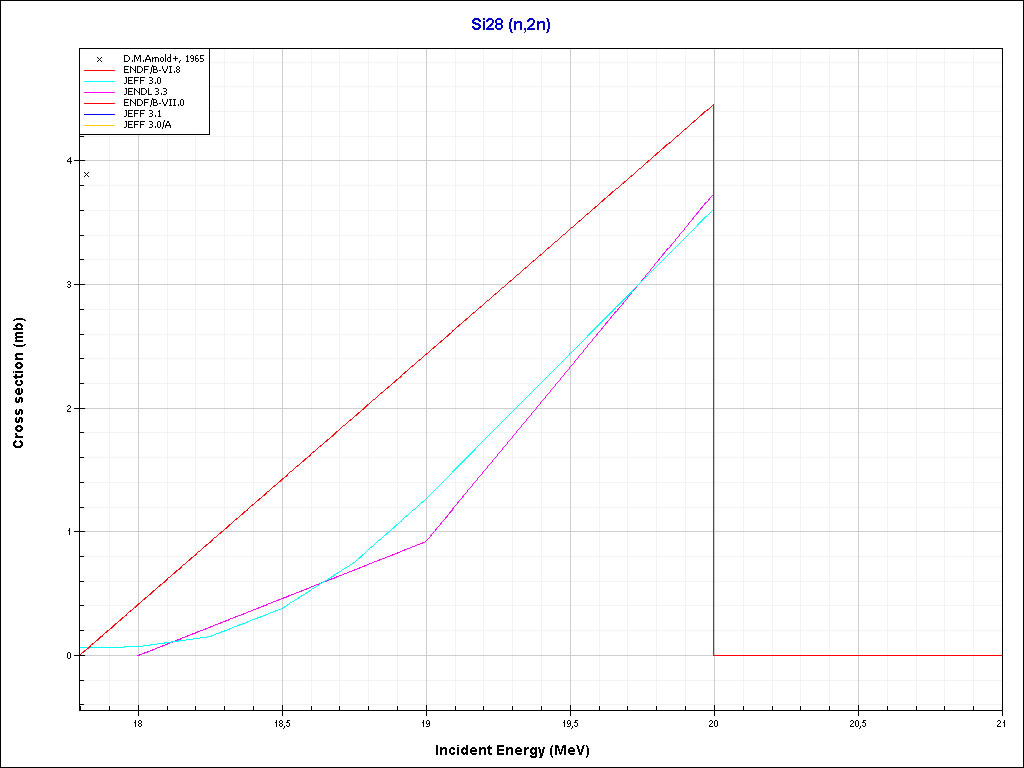Viewport: 1024px width, 768px height.
Task: Click the D.M.Arnold+ 1965 'x' legend marker
Action: coord(99,59)
